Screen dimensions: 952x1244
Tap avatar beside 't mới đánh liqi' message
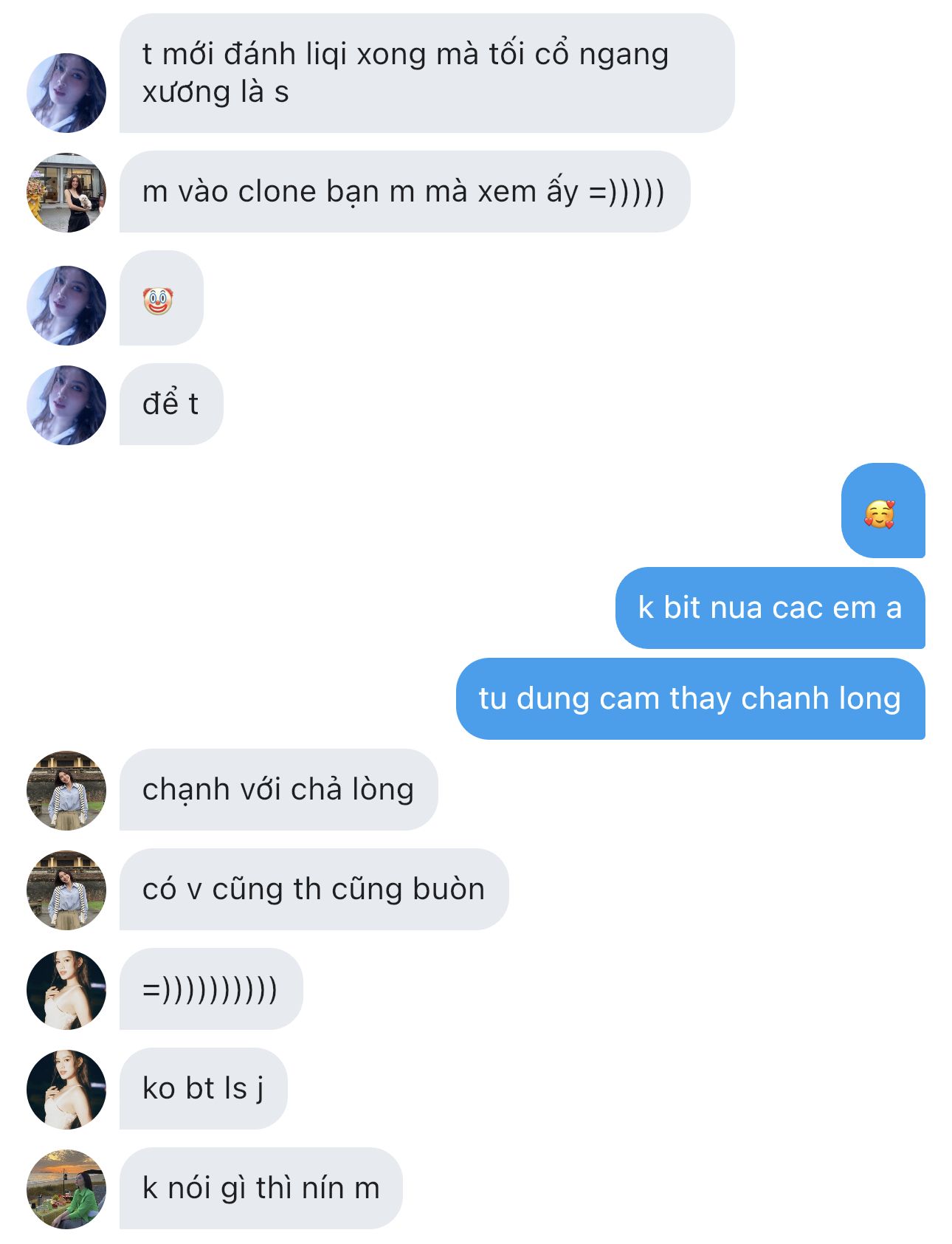[x=66, y=93]
